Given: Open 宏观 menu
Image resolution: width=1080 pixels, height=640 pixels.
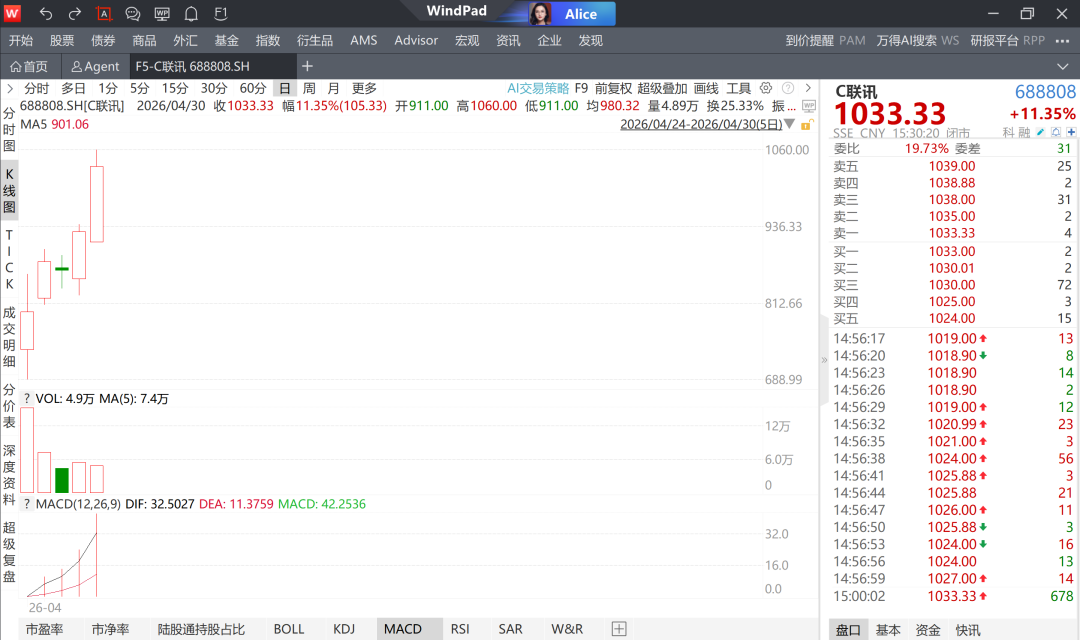Looking at the screenshot, I should pyautogui.click(x=467, y=41).
